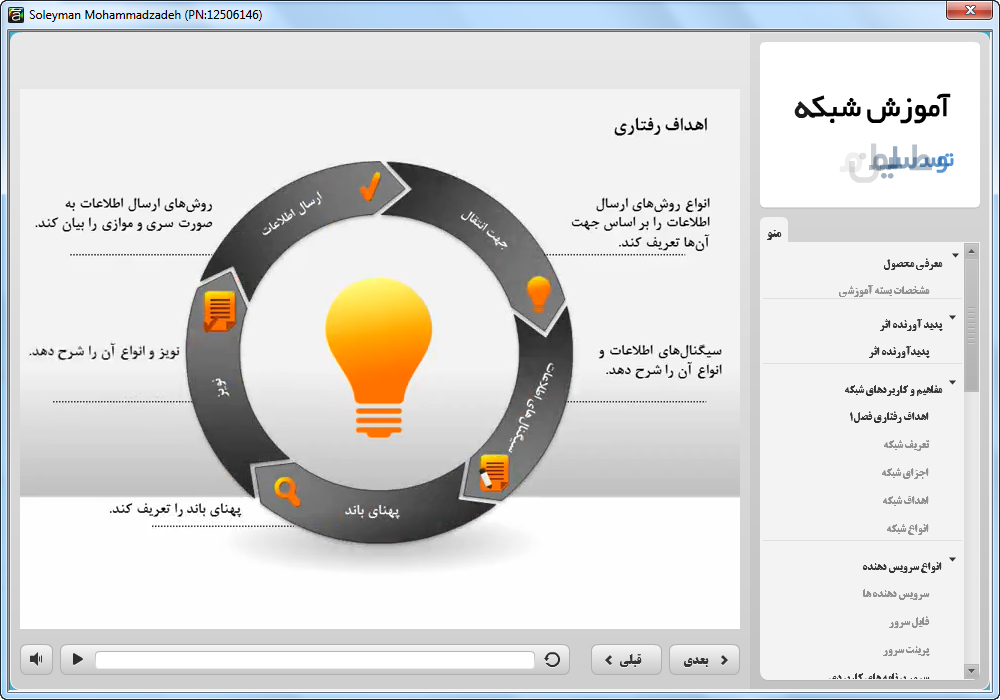This screenshot has width=1000, height=700.
Task: Click the orange checkmark icon on the ring
Action: [370, 186]
